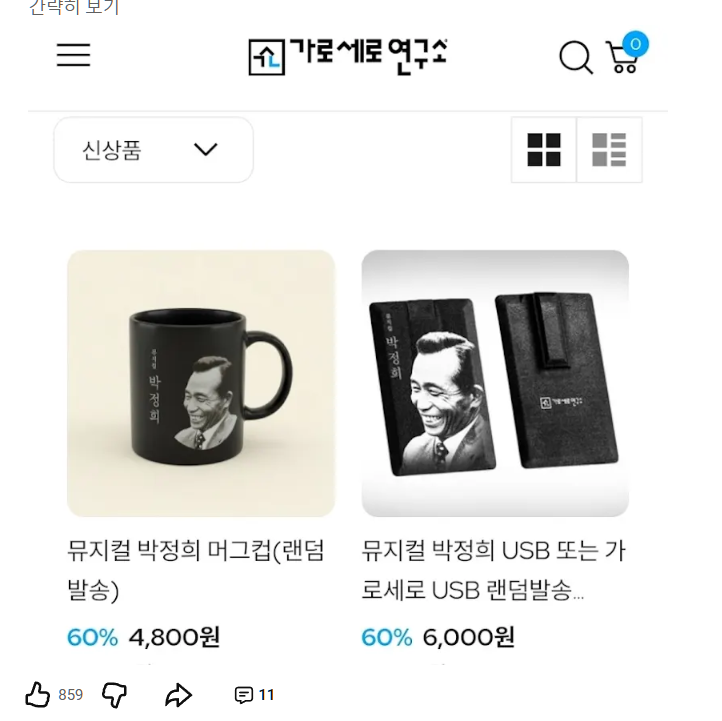Switch to list view layout
Image resolution: width=722 pixels, height=721 pixels.
pos(609,150)
